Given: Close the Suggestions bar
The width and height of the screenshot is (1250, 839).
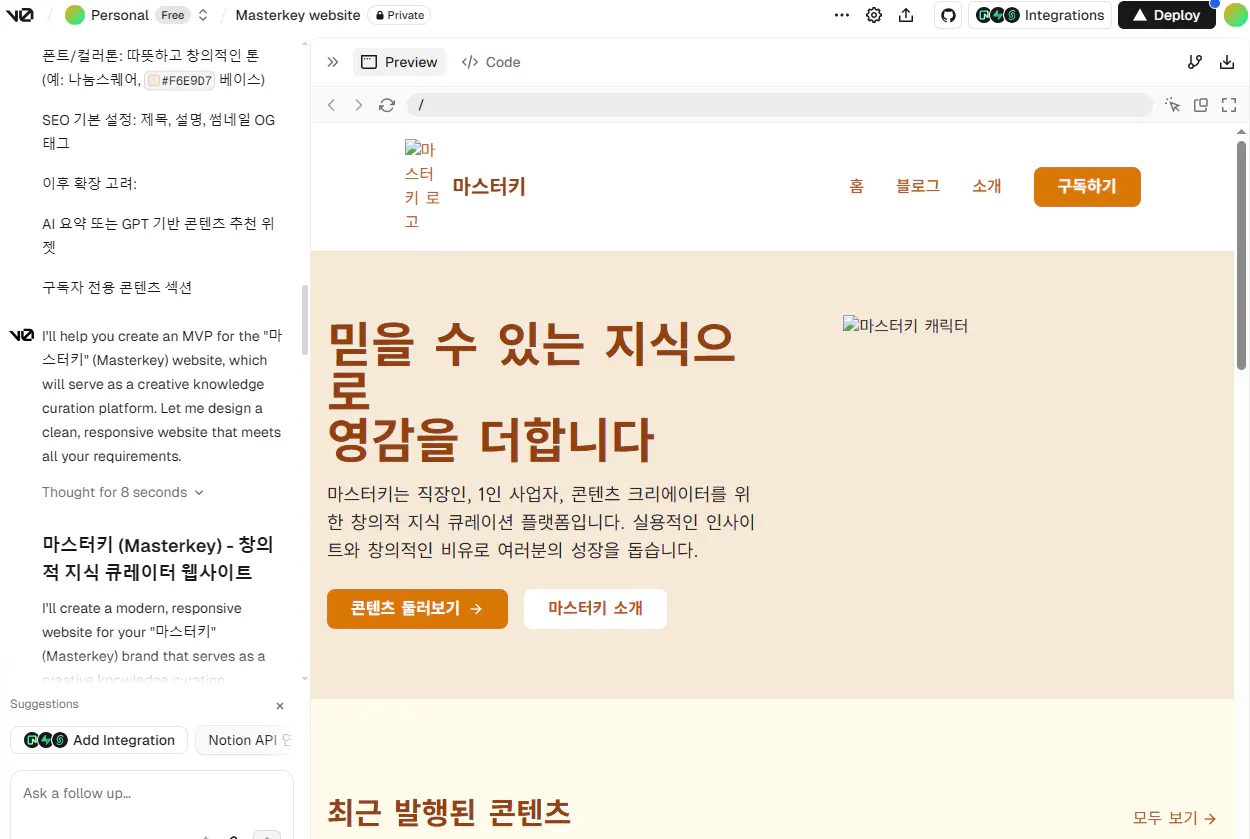Looking at the screenshot, I should pos(280,705).
